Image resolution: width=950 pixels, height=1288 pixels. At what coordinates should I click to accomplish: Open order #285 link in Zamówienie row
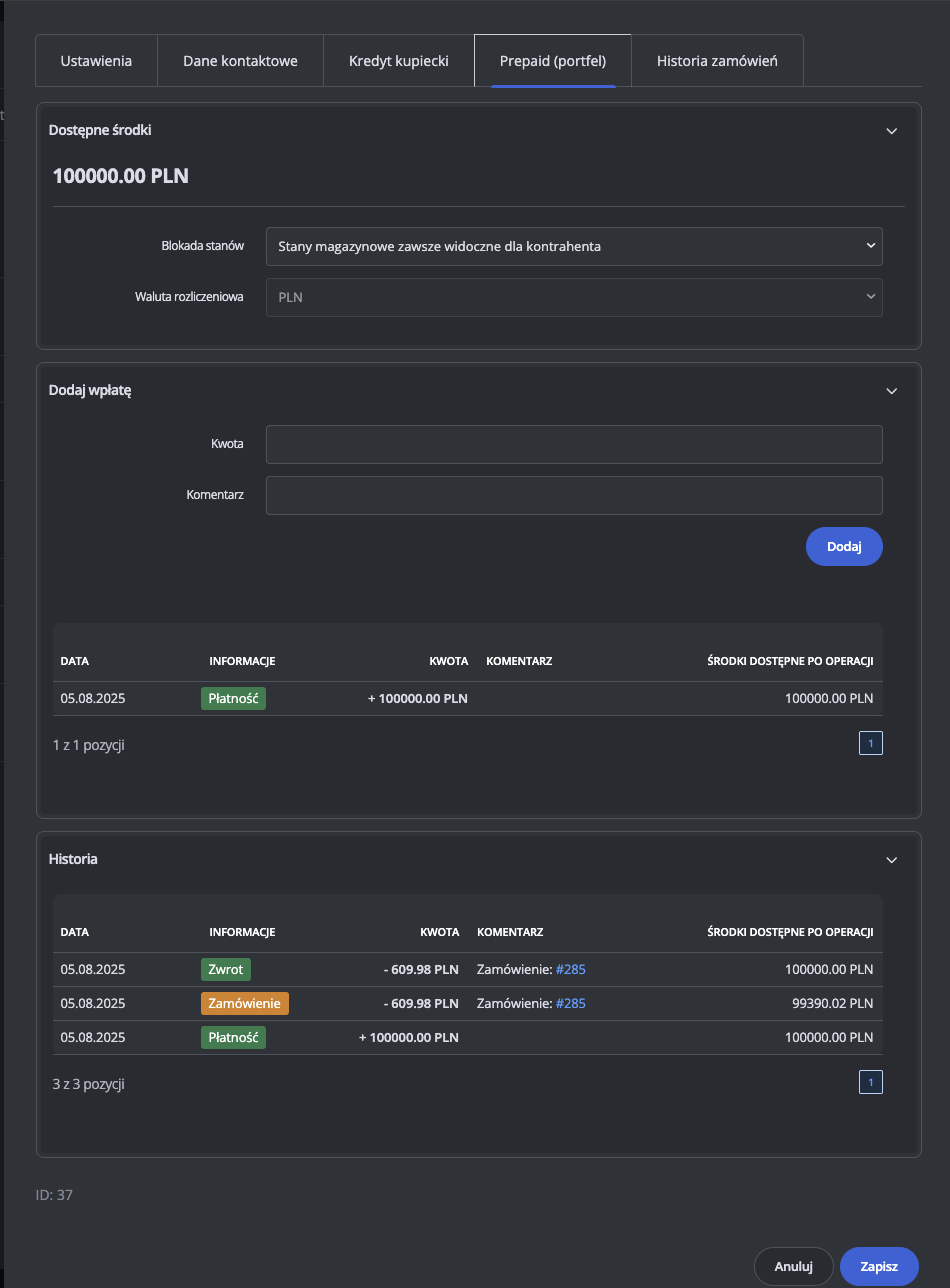pyautogui.click(x=570, y=1003)
